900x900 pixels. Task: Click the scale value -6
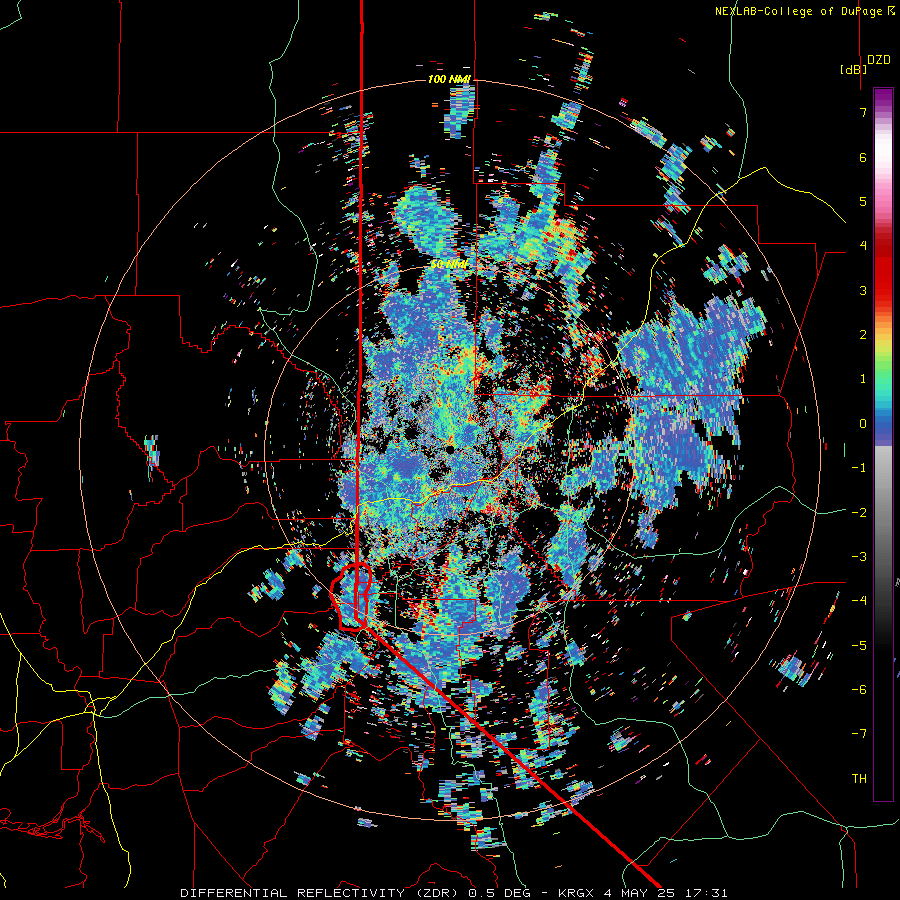click(x=859, y=689)
